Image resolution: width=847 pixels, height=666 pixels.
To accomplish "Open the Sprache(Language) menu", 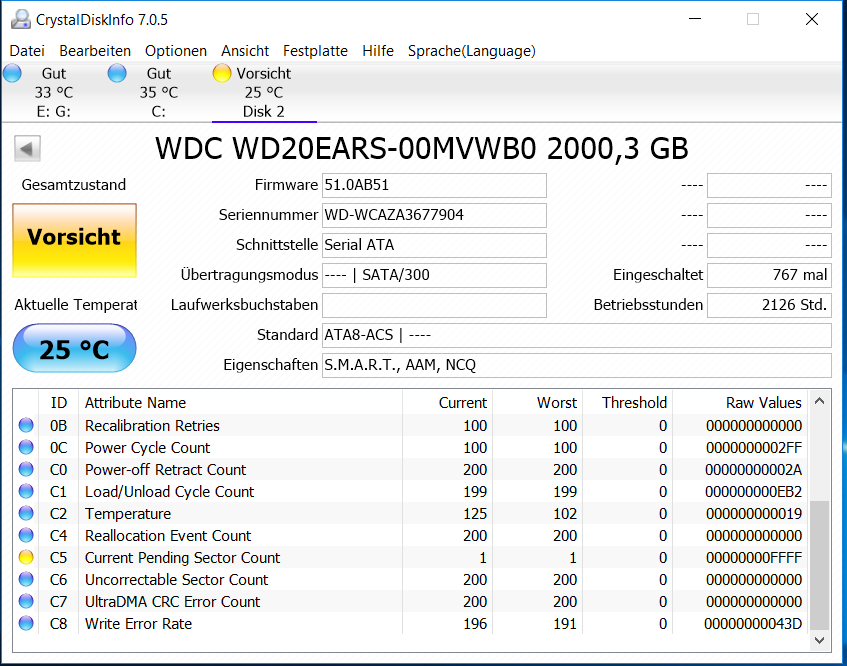I will coord(472,51).
